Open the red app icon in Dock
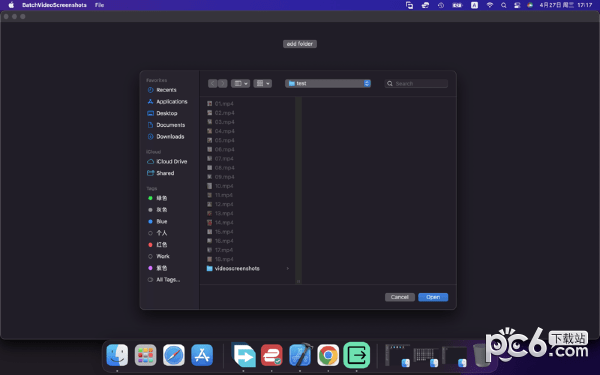This screenshot has width=600, height=375. click(272, 355)
